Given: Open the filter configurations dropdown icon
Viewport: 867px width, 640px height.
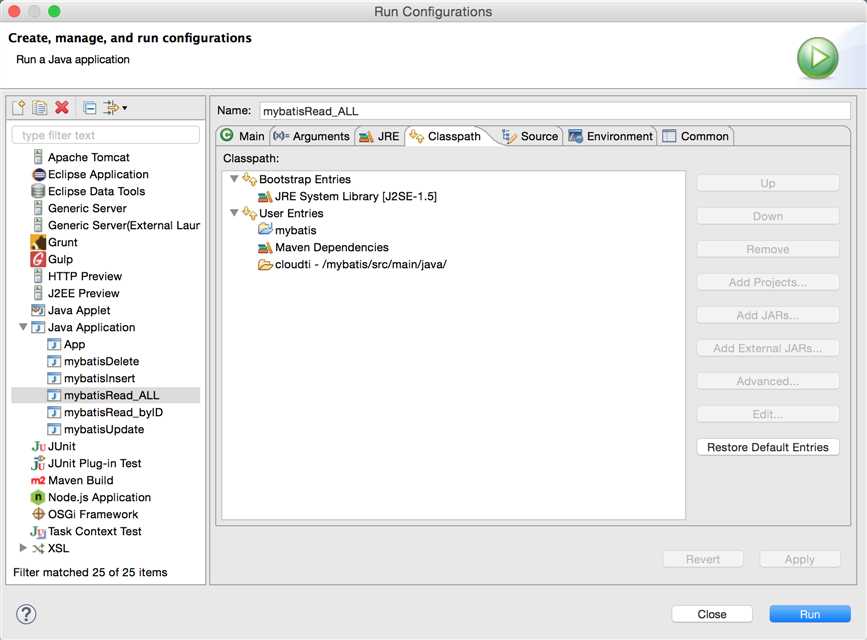Looking at the screenshot, I should [115, 107].
